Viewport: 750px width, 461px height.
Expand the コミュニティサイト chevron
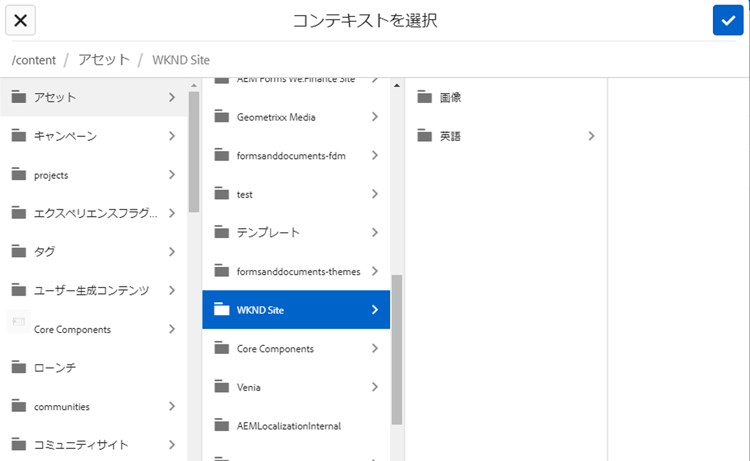point(172,445)
